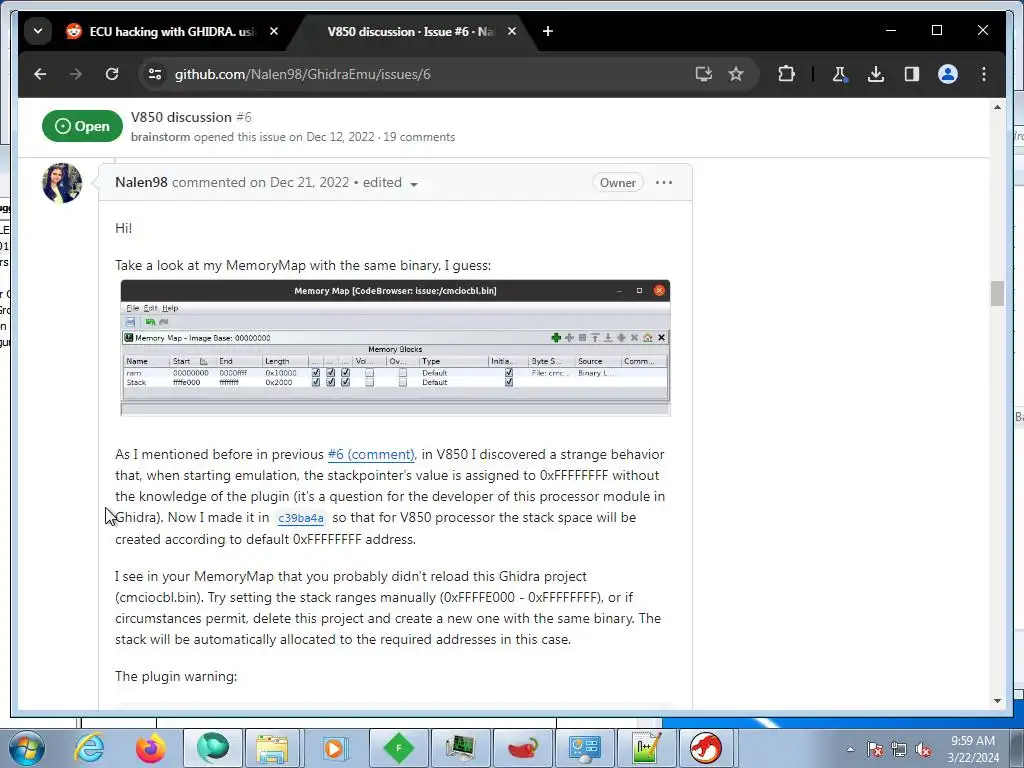Open the Extensions puzzle icon

786,74
